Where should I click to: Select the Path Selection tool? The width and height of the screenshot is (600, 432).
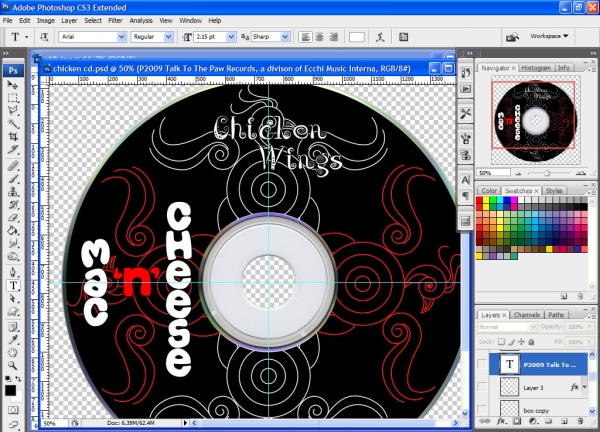coord(13,298)
